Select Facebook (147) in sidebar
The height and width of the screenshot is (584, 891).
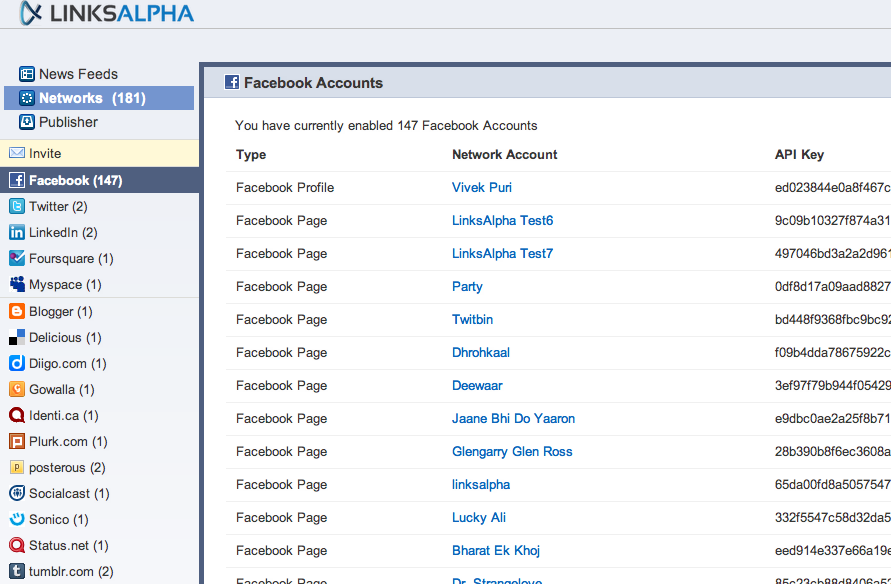point(99,180)
